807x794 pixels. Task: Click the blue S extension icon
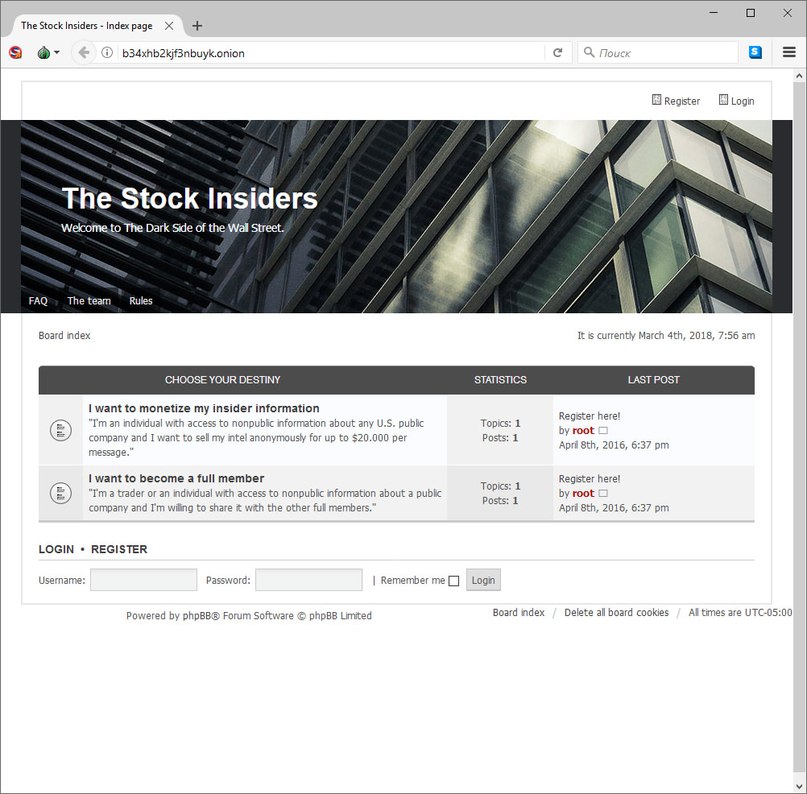click(755, 52)
